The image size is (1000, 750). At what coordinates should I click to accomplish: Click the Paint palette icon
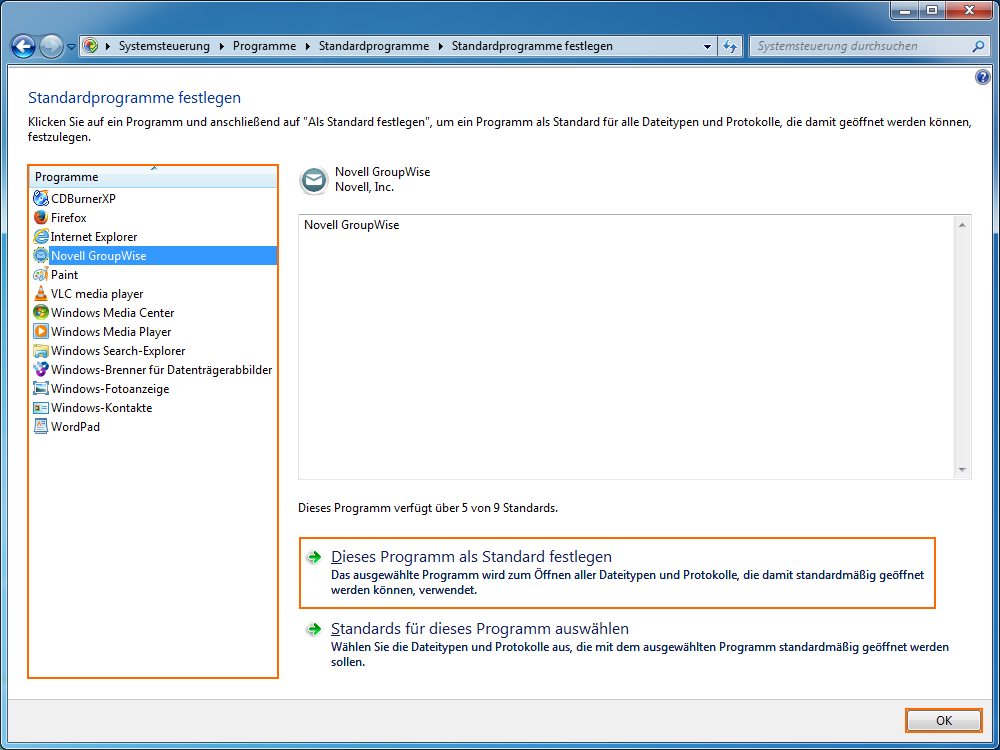[41, 275]
